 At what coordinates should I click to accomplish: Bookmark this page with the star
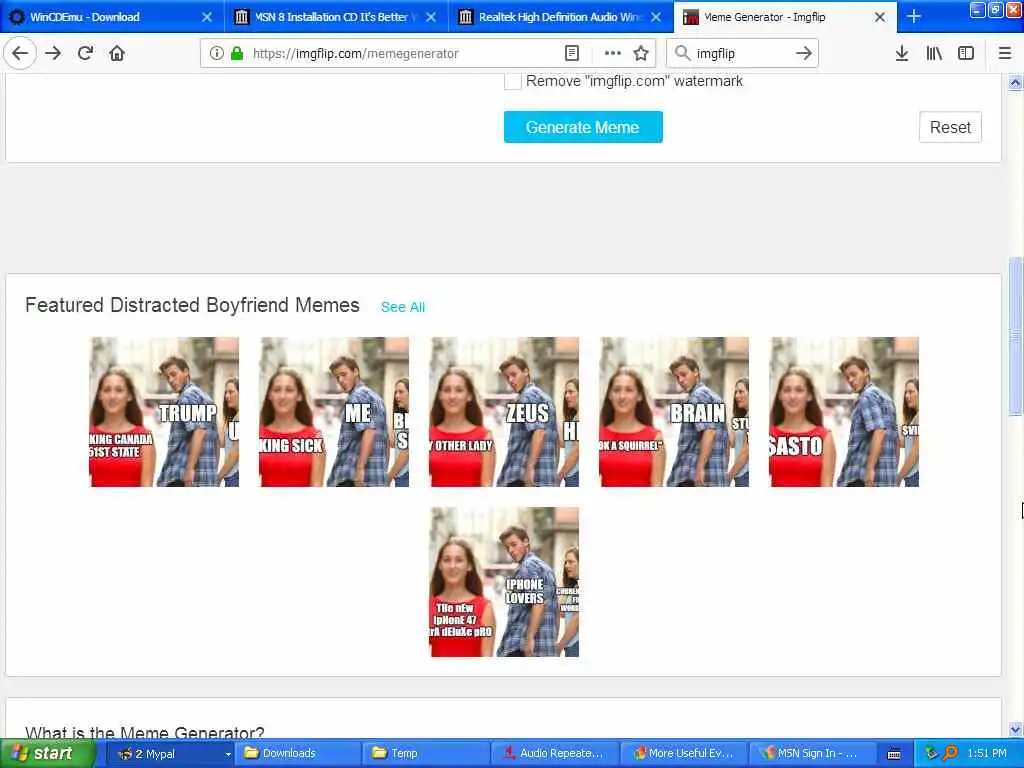coord(641,53)
